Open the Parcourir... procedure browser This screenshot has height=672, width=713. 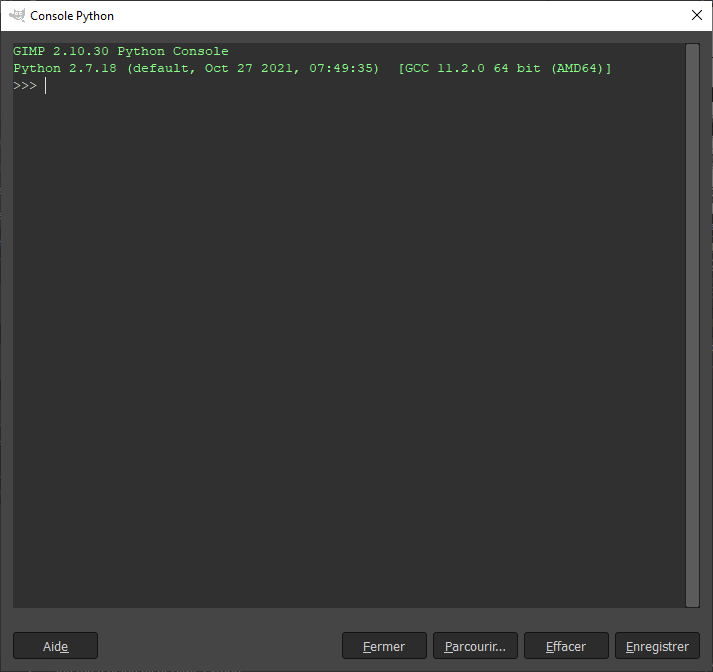pos(475,646)
